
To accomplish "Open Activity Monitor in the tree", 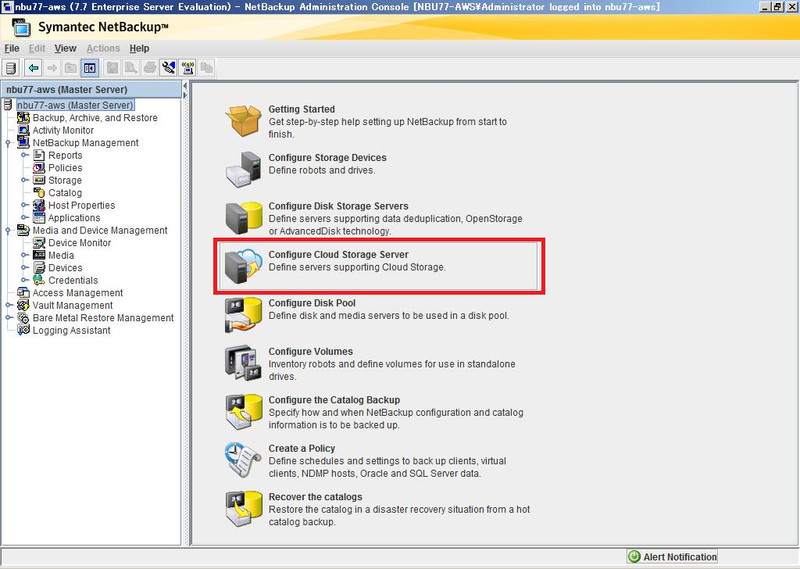I will (x=63, y=131).
